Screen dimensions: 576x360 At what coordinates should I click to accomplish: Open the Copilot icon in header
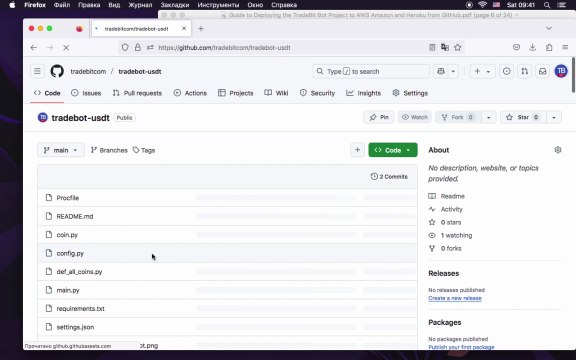(441, 71)
